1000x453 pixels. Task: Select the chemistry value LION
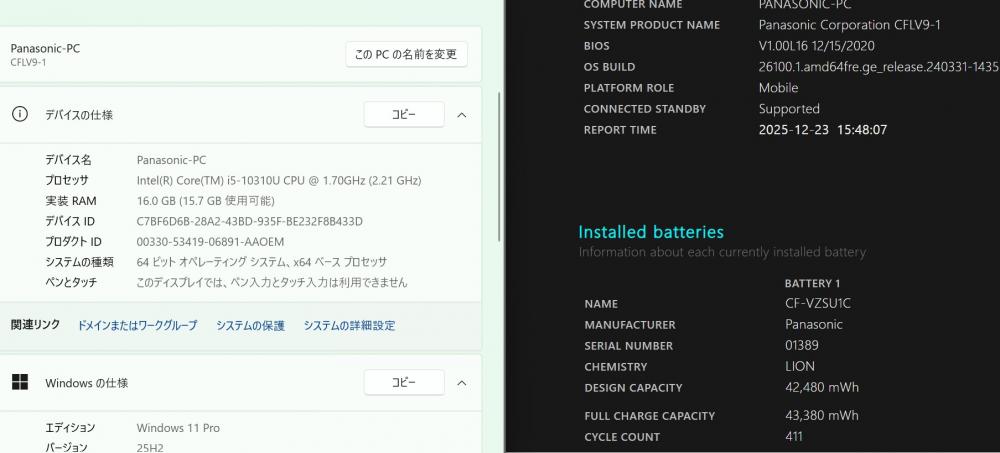point(800,366)
